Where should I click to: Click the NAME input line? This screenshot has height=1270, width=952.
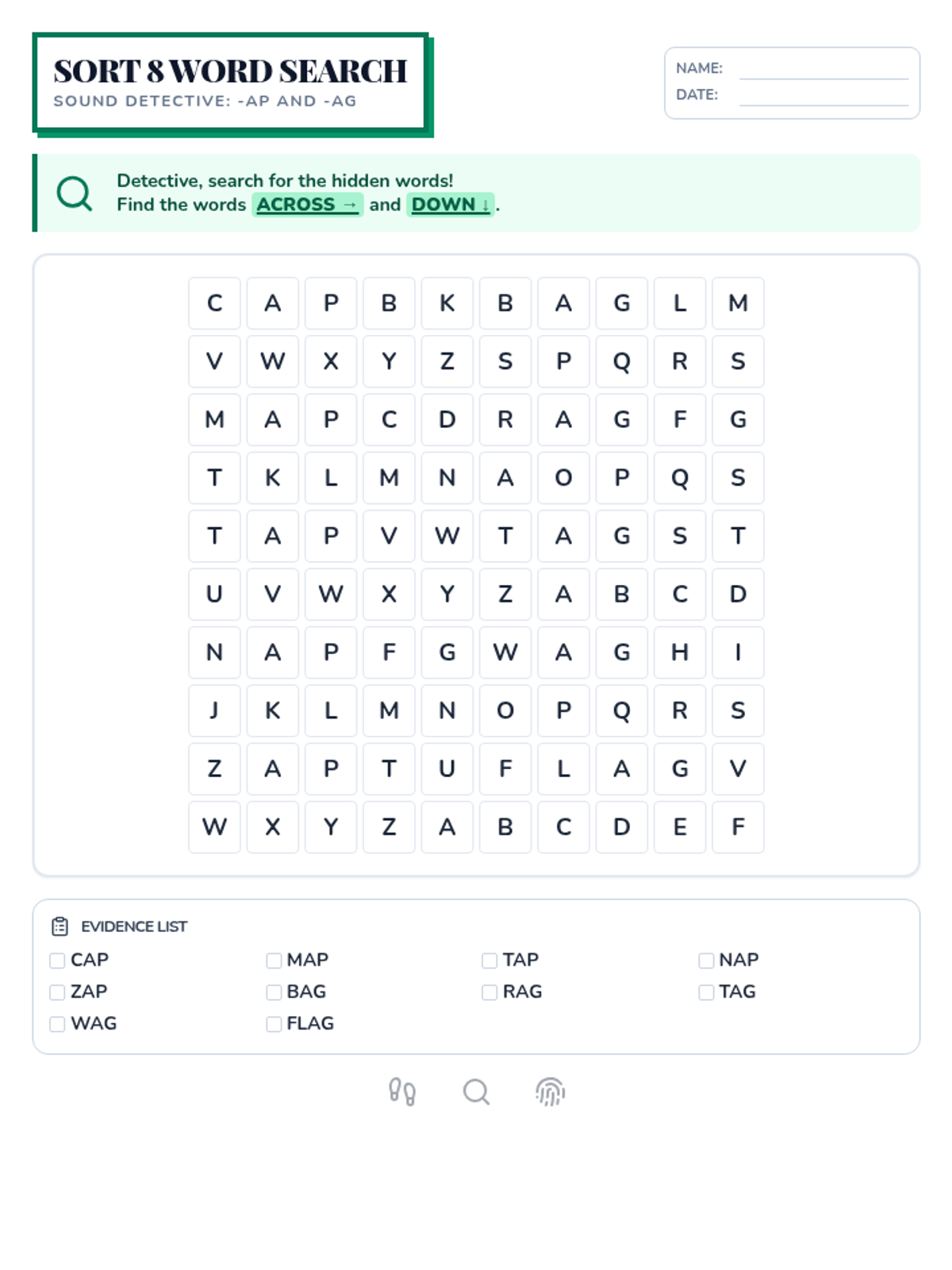point(823,70)
